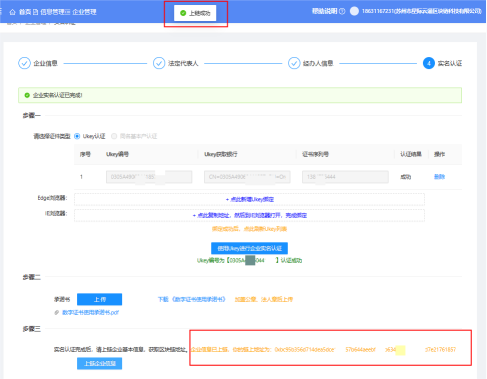Click the 证书序列号 input field

pyautogui.click(x=345, y=177)
